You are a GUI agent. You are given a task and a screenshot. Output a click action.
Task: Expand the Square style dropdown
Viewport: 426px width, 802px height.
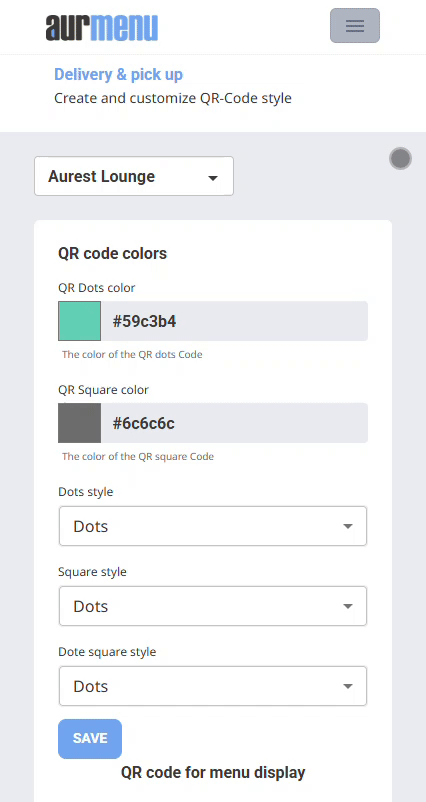[213, 606]
